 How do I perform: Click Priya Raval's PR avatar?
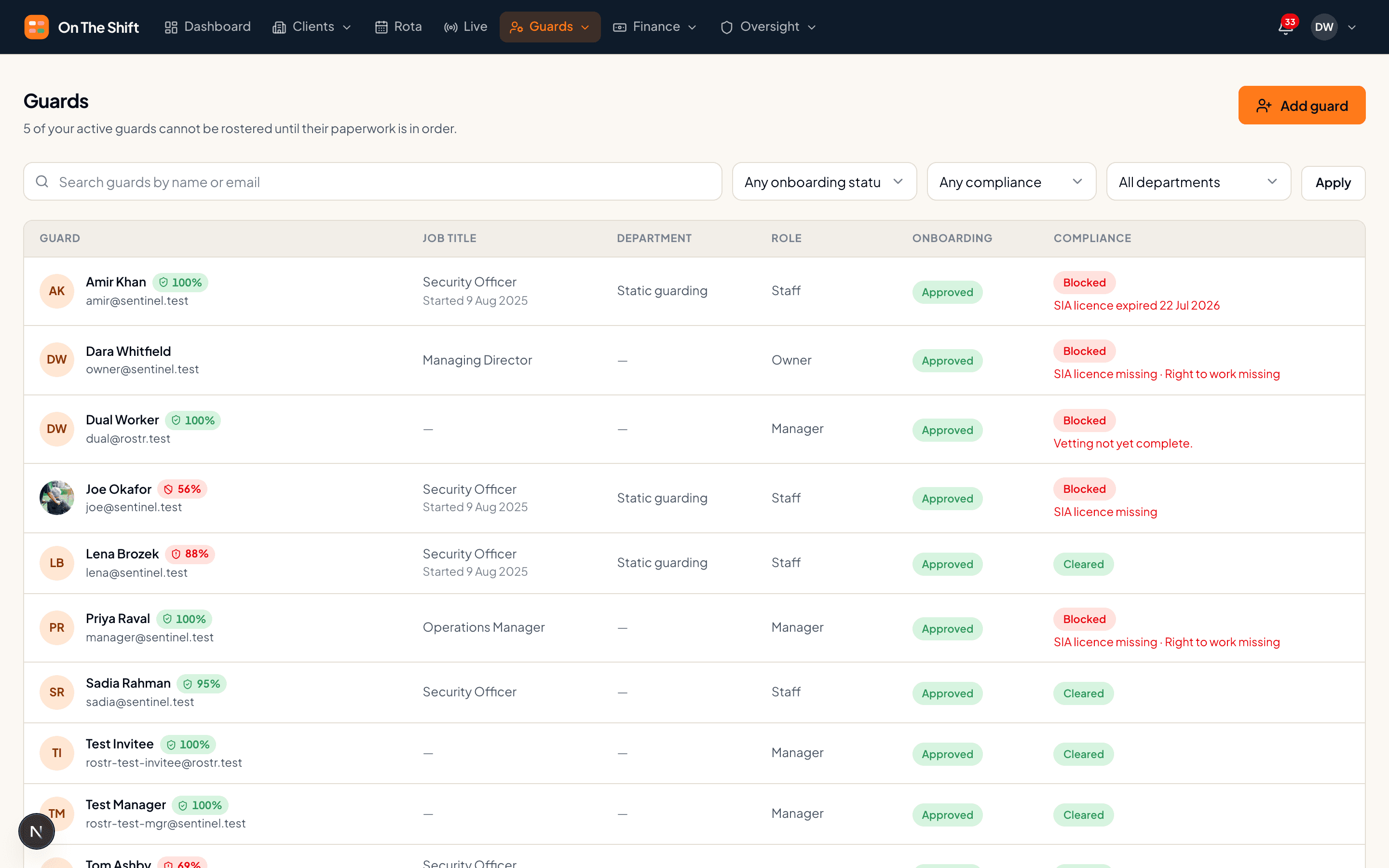(x=56, y=627)
